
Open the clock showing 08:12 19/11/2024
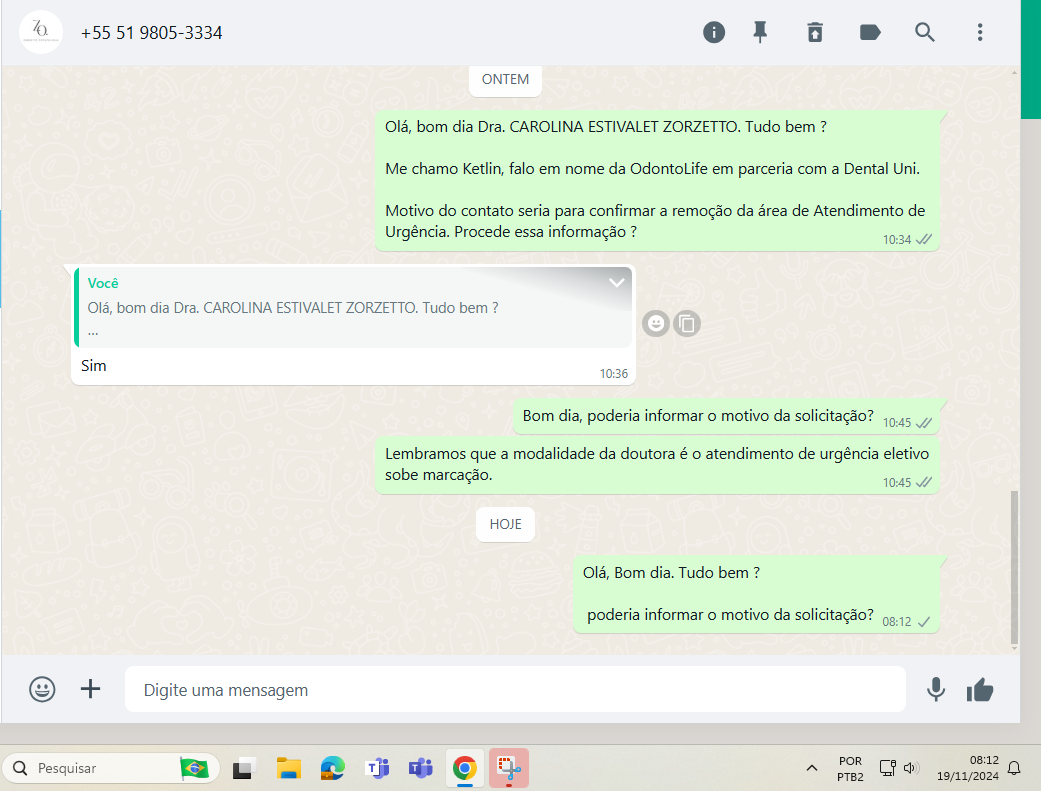tap(967, 768)
